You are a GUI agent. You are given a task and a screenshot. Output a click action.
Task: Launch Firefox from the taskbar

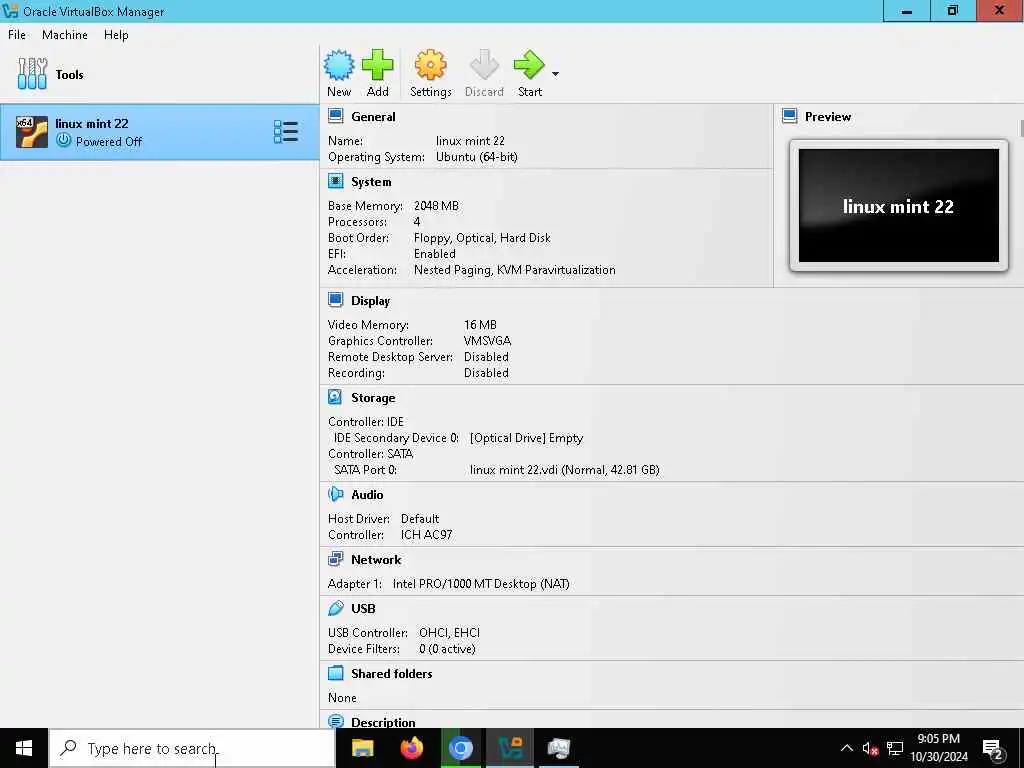click(411, 748)
